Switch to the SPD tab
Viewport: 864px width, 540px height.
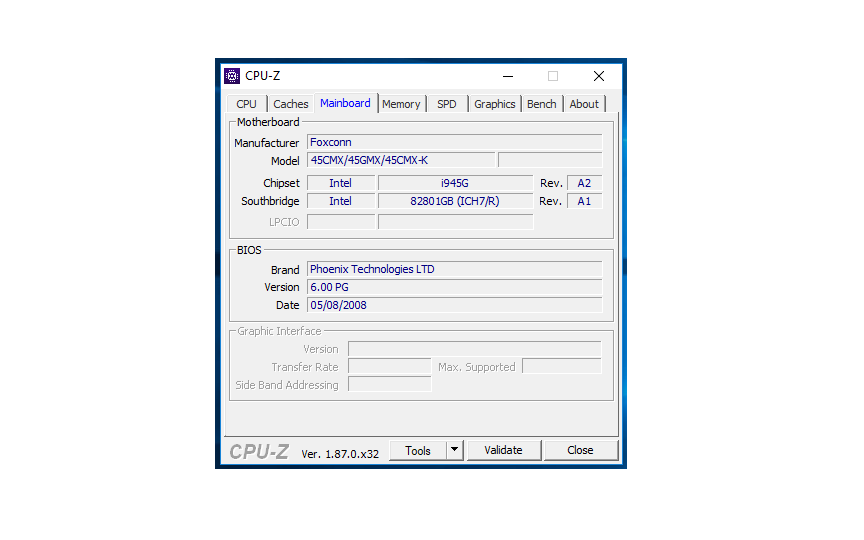pyautogui.click(x=447, y=104)
